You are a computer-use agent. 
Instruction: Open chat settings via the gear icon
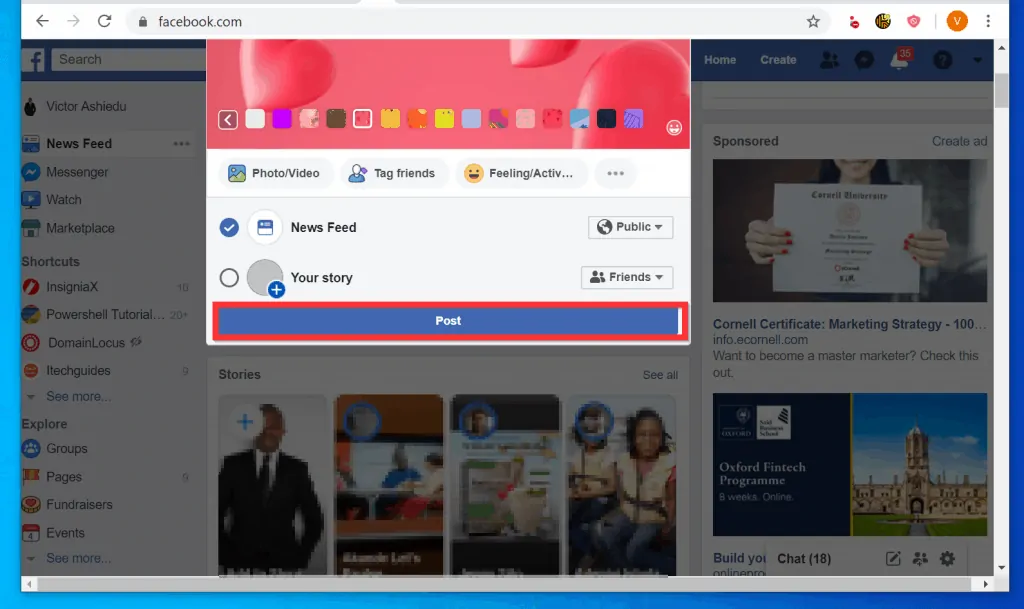coord(947,559)
